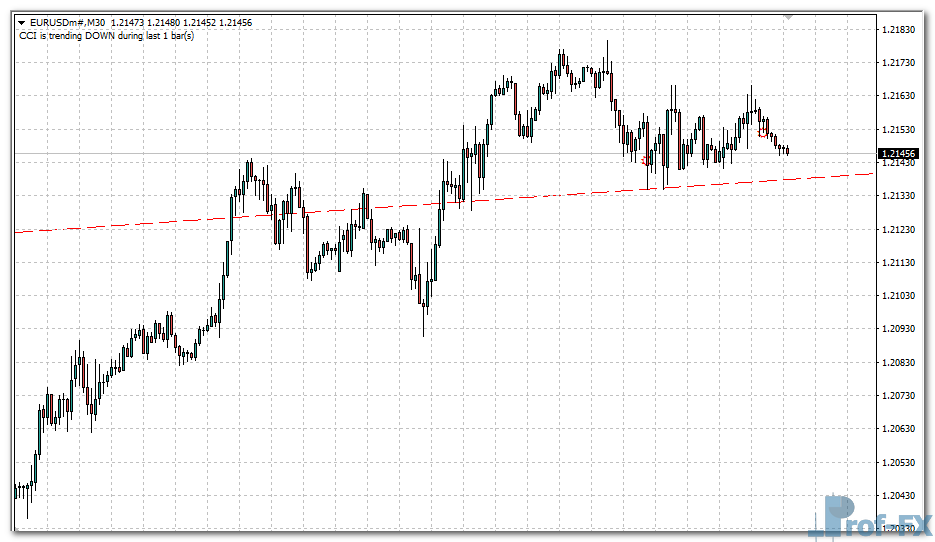935x542 pixels.
Task: Click the 1.21530 price scale label
Action: pos(900,130)
